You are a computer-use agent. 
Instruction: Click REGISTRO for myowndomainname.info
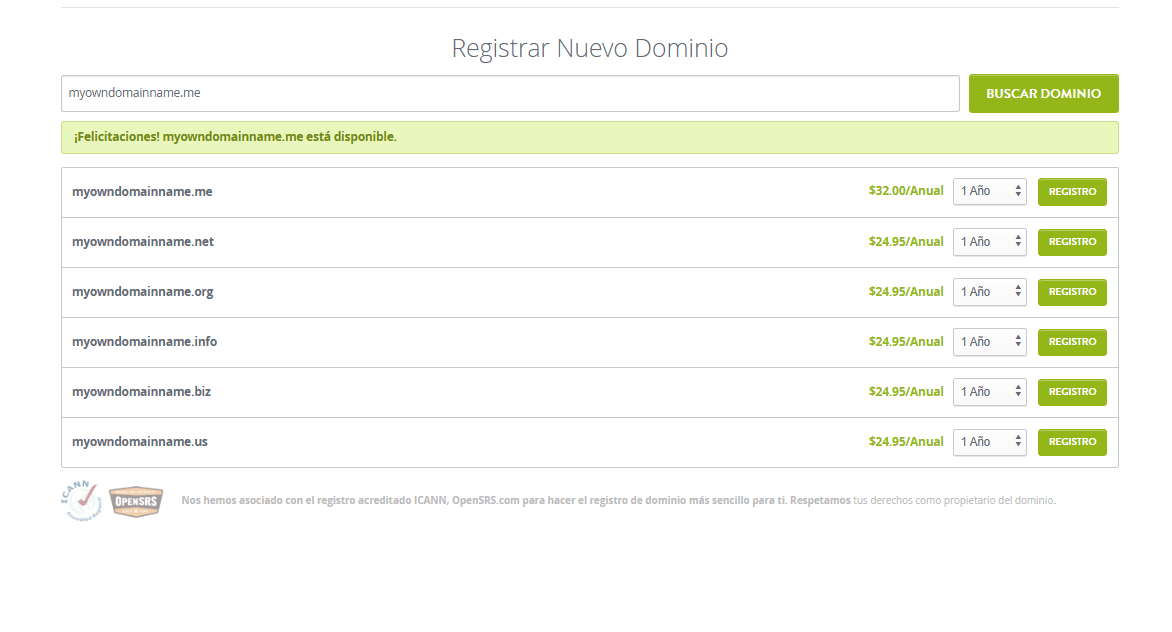[x=1072, y=341]
